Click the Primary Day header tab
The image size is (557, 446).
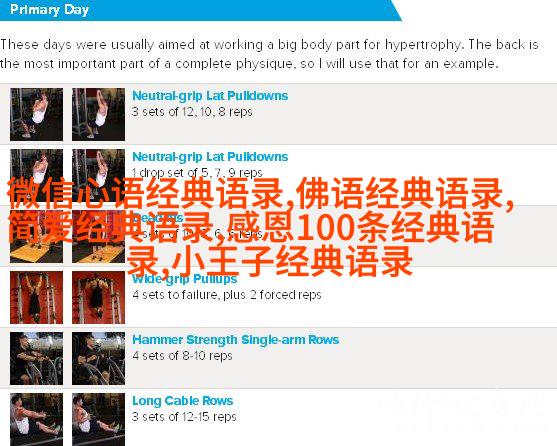click(49, 10)
